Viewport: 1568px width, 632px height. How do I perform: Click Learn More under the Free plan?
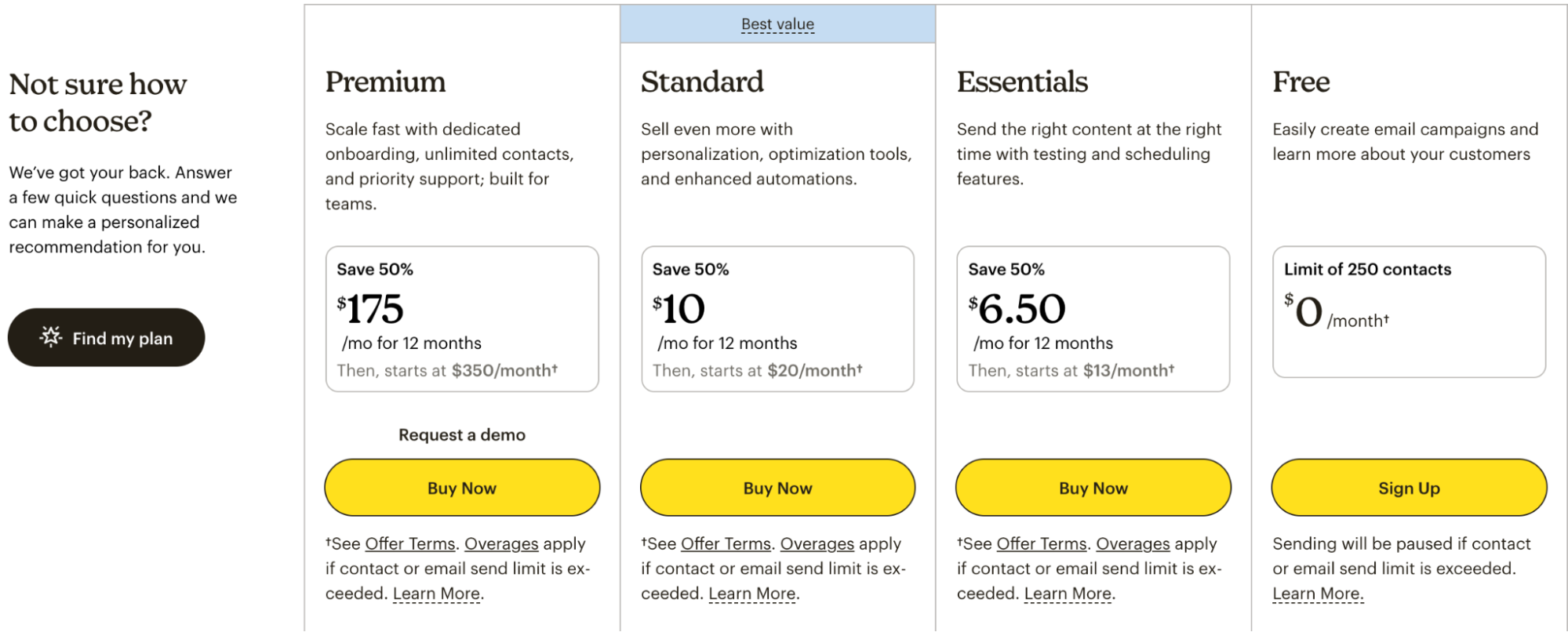1319,594
